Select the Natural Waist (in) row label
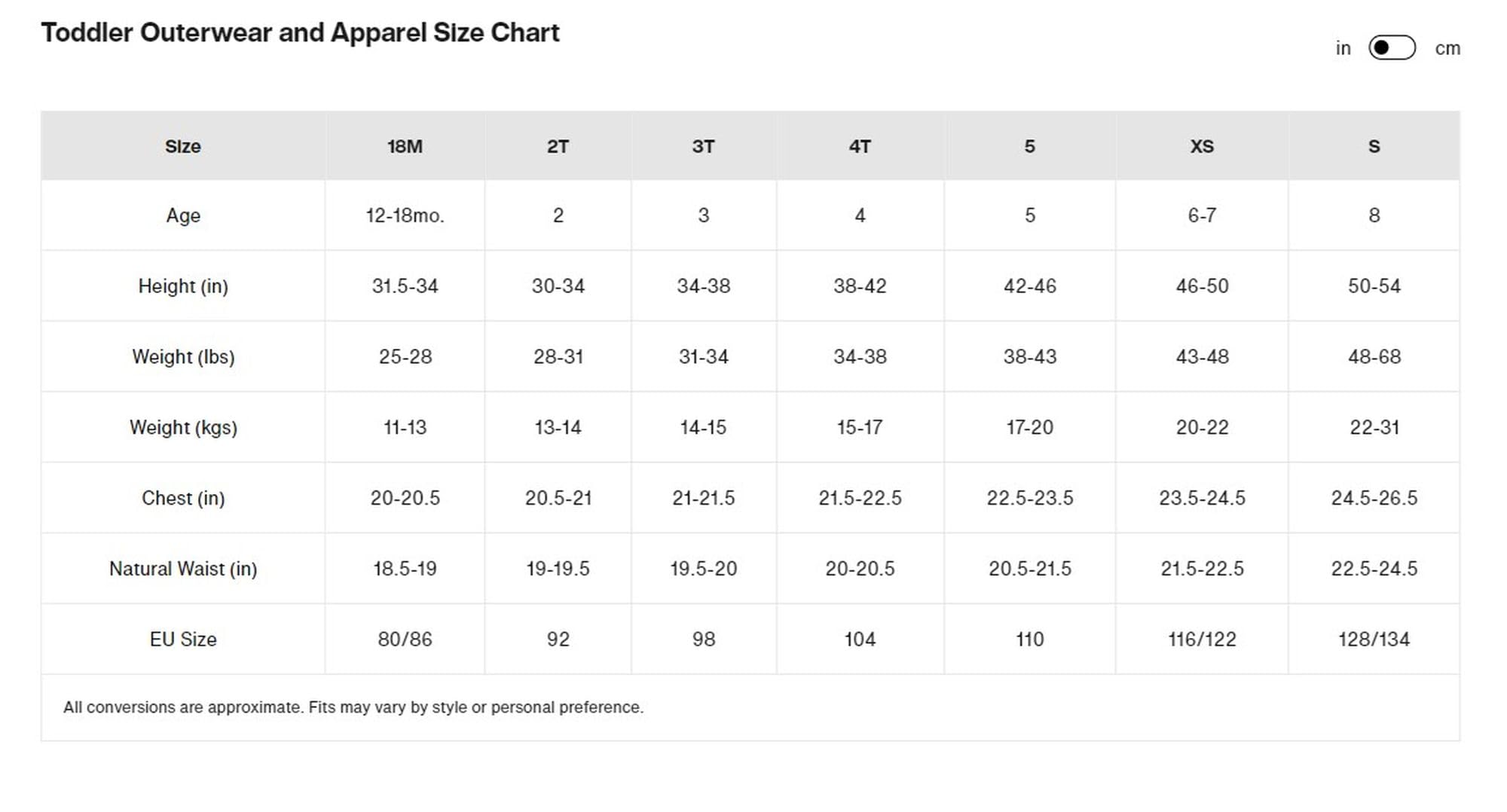 (x=183, y=569)
